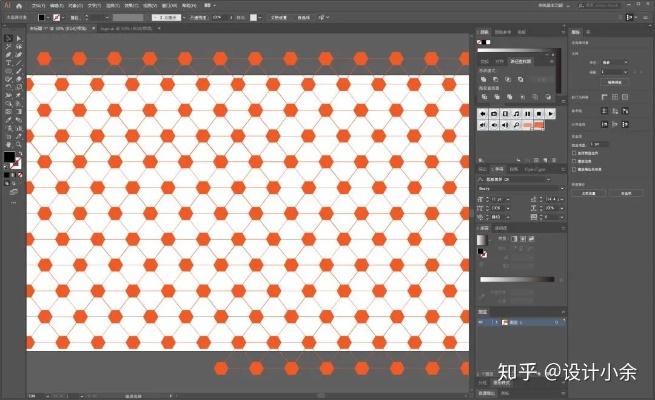Select the Pen tool
This screenshot has height=400, width=655.
8,55
